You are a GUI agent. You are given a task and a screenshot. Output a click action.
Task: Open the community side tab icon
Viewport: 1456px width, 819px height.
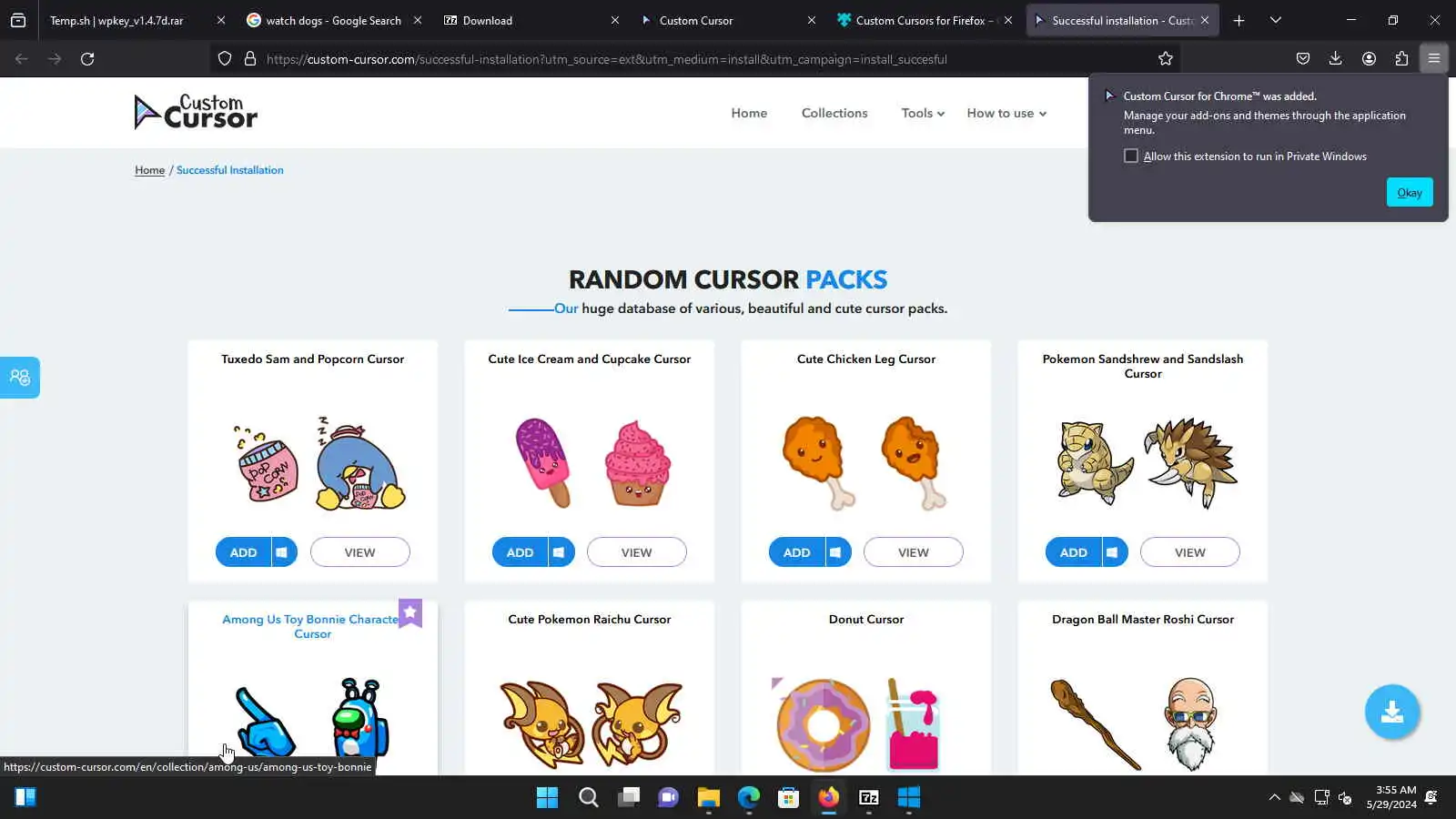click(x=20, y=377)
